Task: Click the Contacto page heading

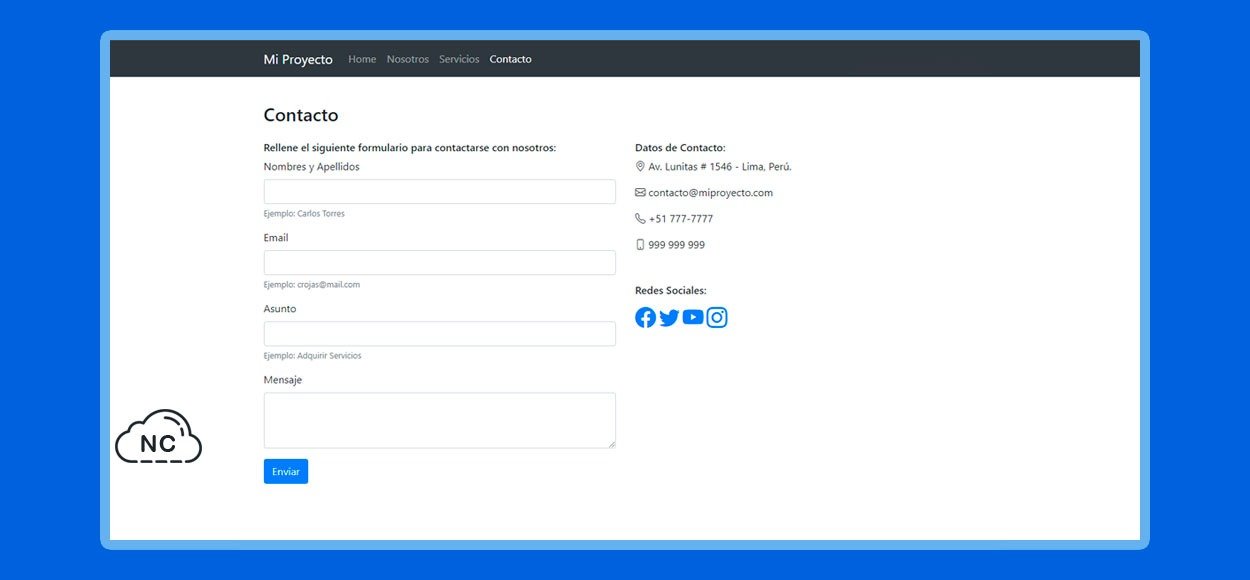Action: (x=301, y=115)
